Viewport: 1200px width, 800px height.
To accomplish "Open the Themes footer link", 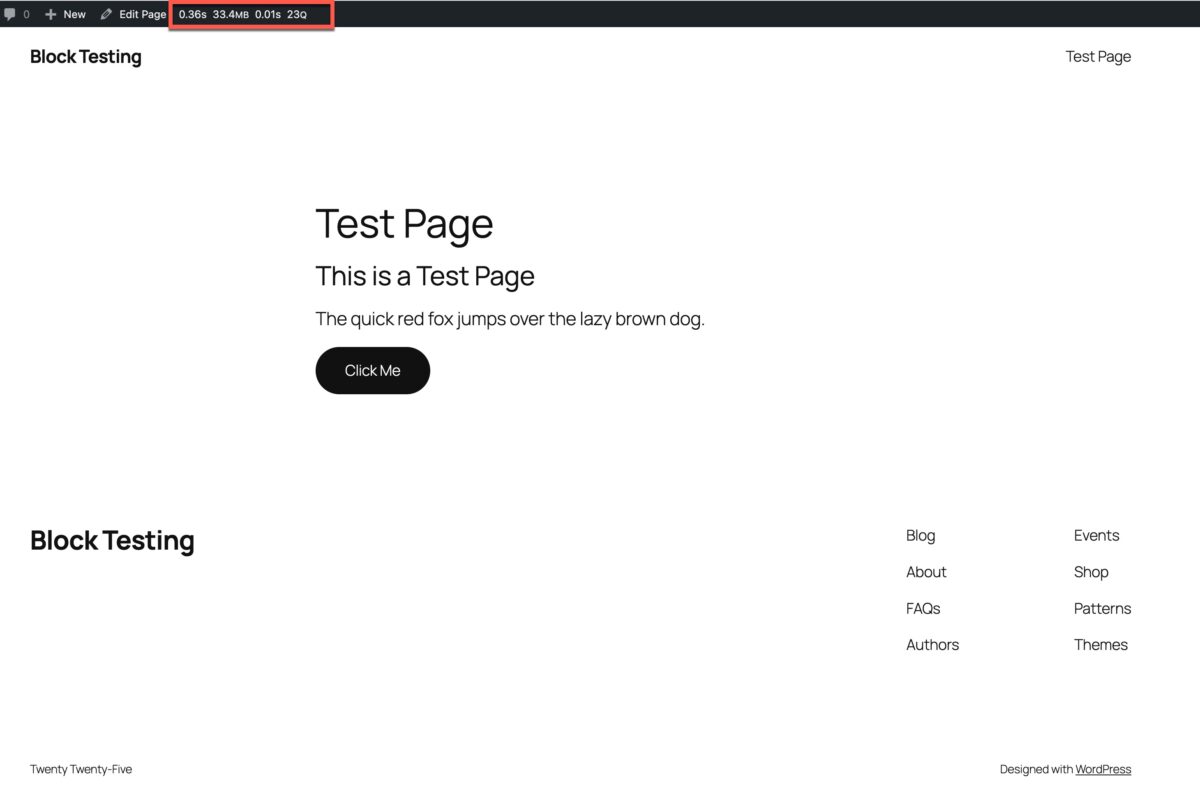I will [x=1100, y=644].
